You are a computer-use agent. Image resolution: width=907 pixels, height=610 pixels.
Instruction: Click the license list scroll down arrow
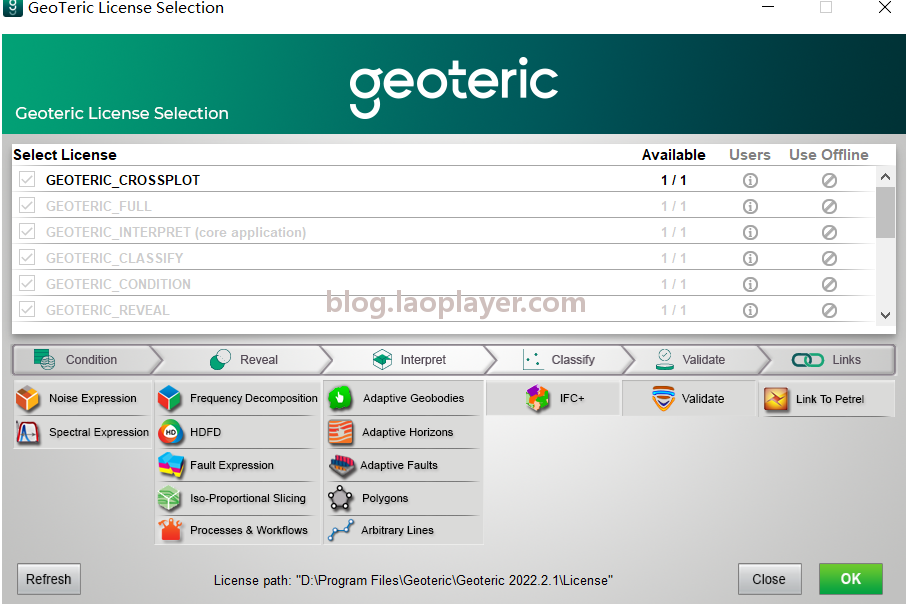[885, 315]
